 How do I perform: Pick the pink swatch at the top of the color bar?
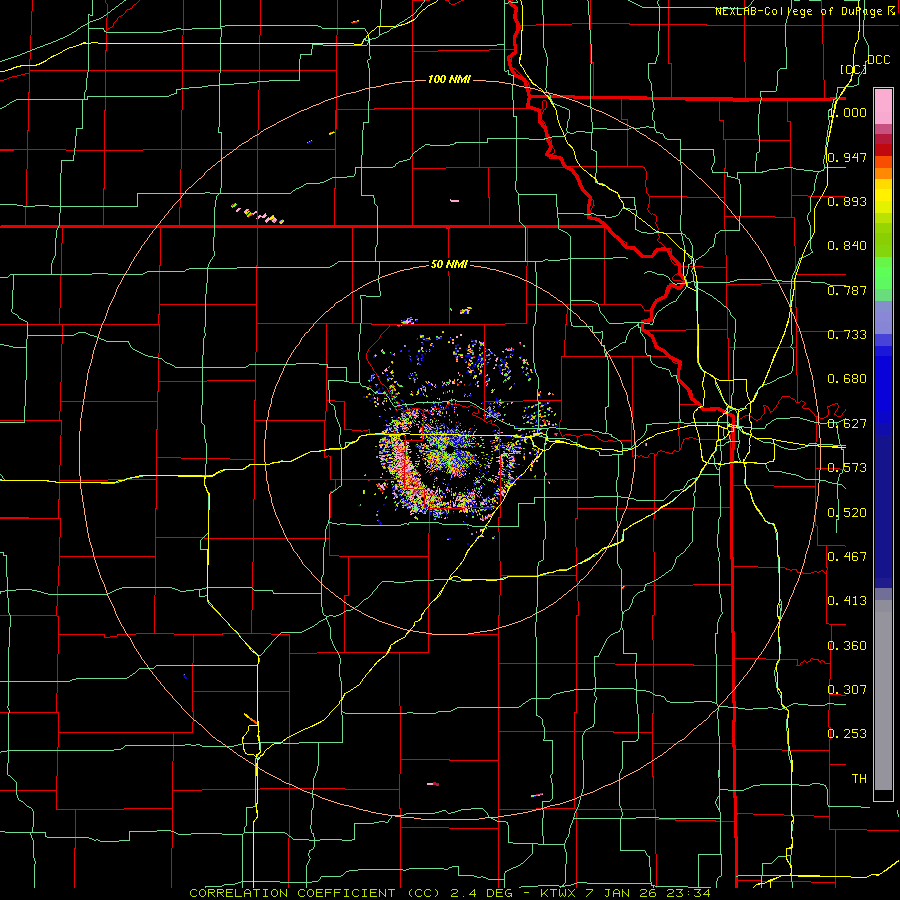(x=883, y=107)
